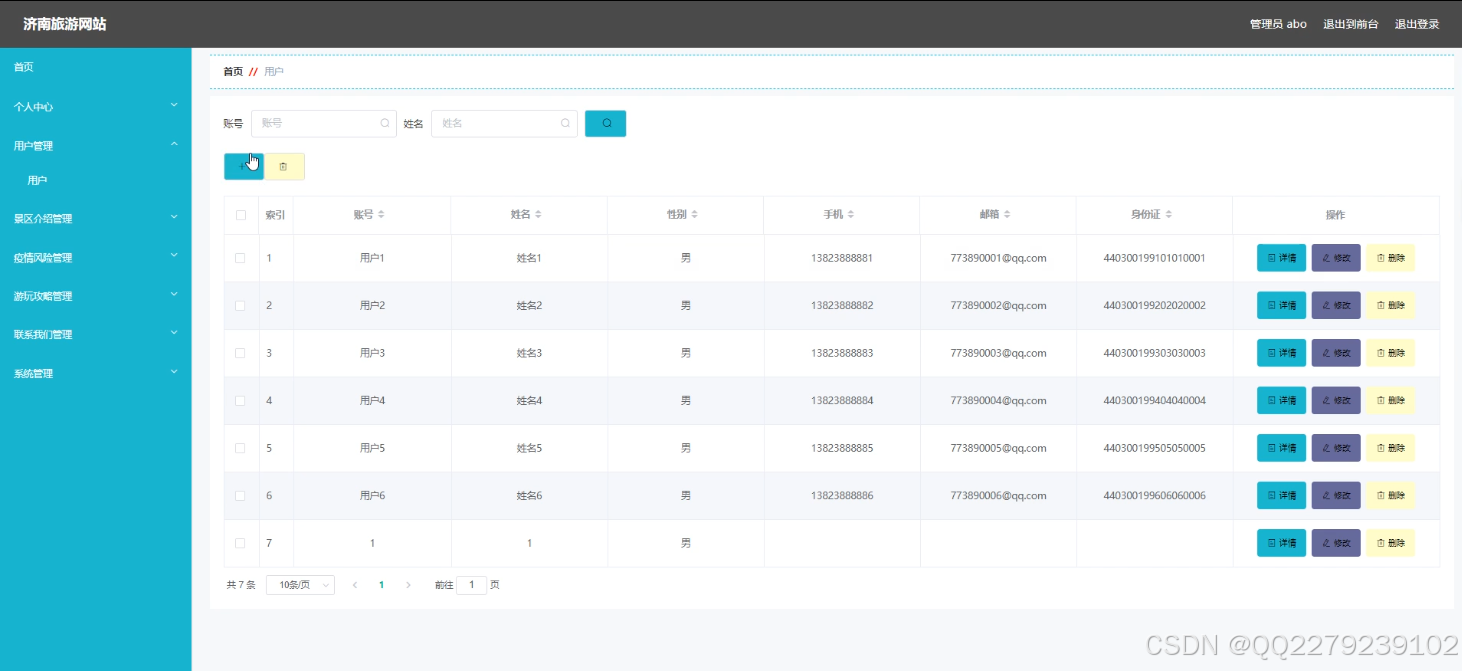Screen dimensions: 1462x671
Task: Open 详情 for row 用户4
Action: 1281,400
